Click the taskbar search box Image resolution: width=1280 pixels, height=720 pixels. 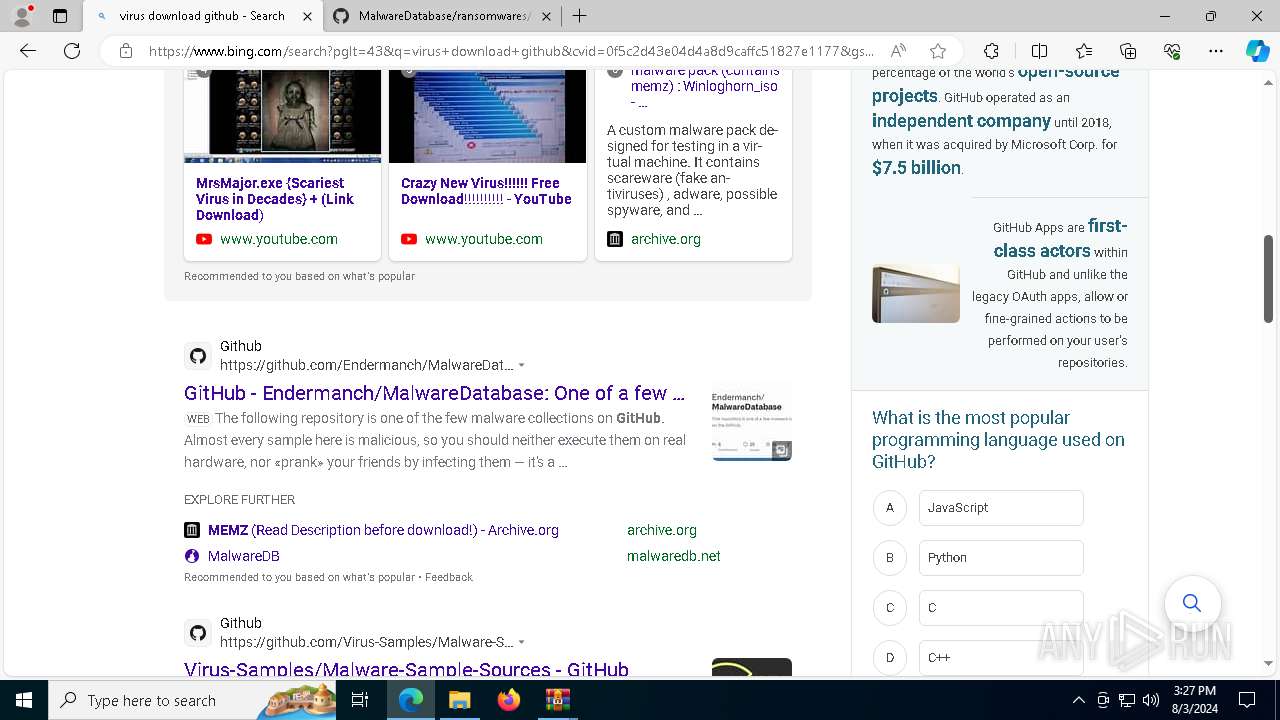click(x=193, y=700)
